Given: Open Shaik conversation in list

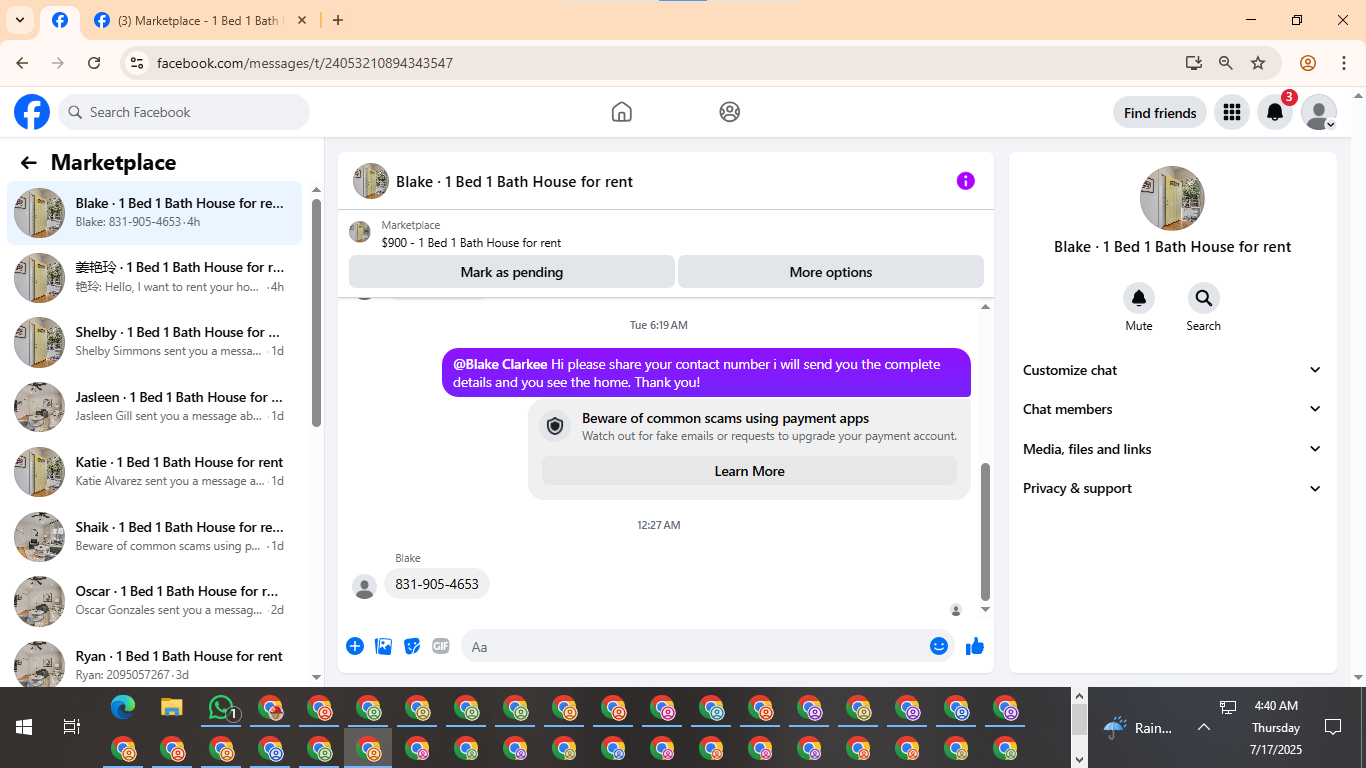Looking at the screenshot, I should tap(155, 537).
